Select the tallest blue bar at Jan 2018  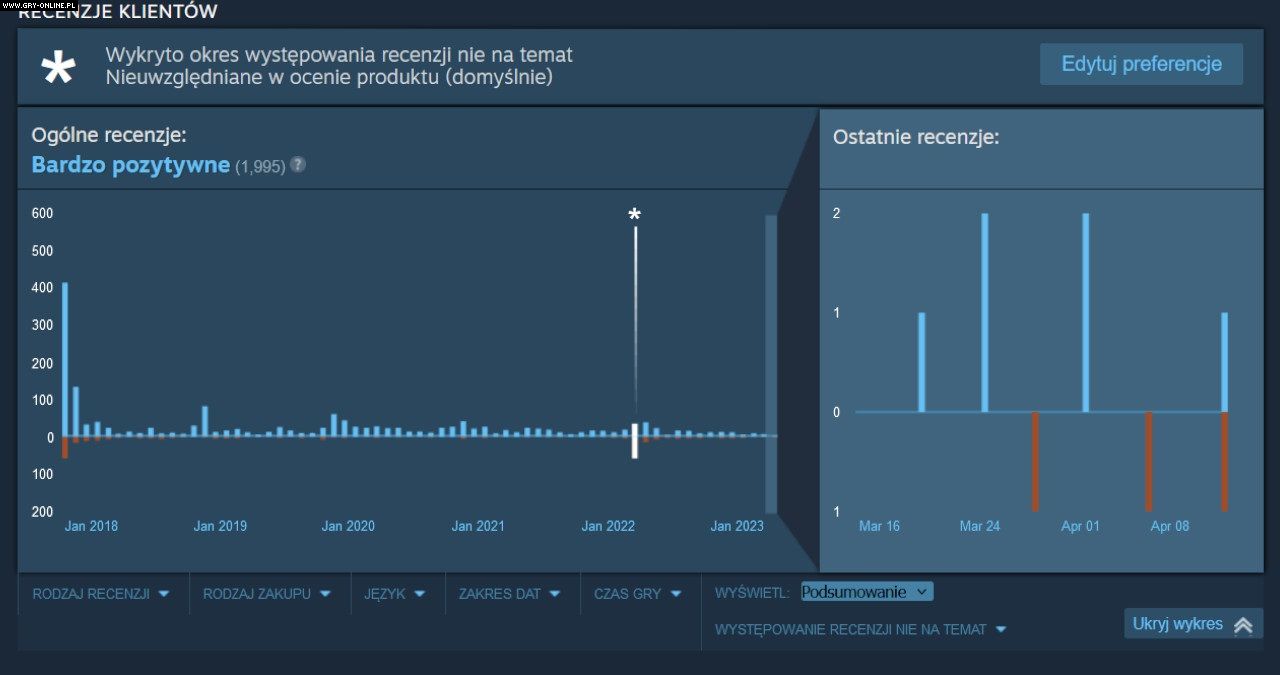point(65,358)
